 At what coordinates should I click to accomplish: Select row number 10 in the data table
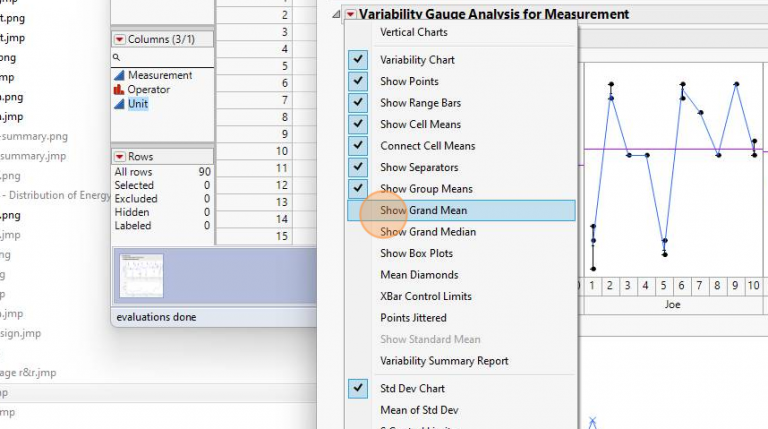pos(282,151)
